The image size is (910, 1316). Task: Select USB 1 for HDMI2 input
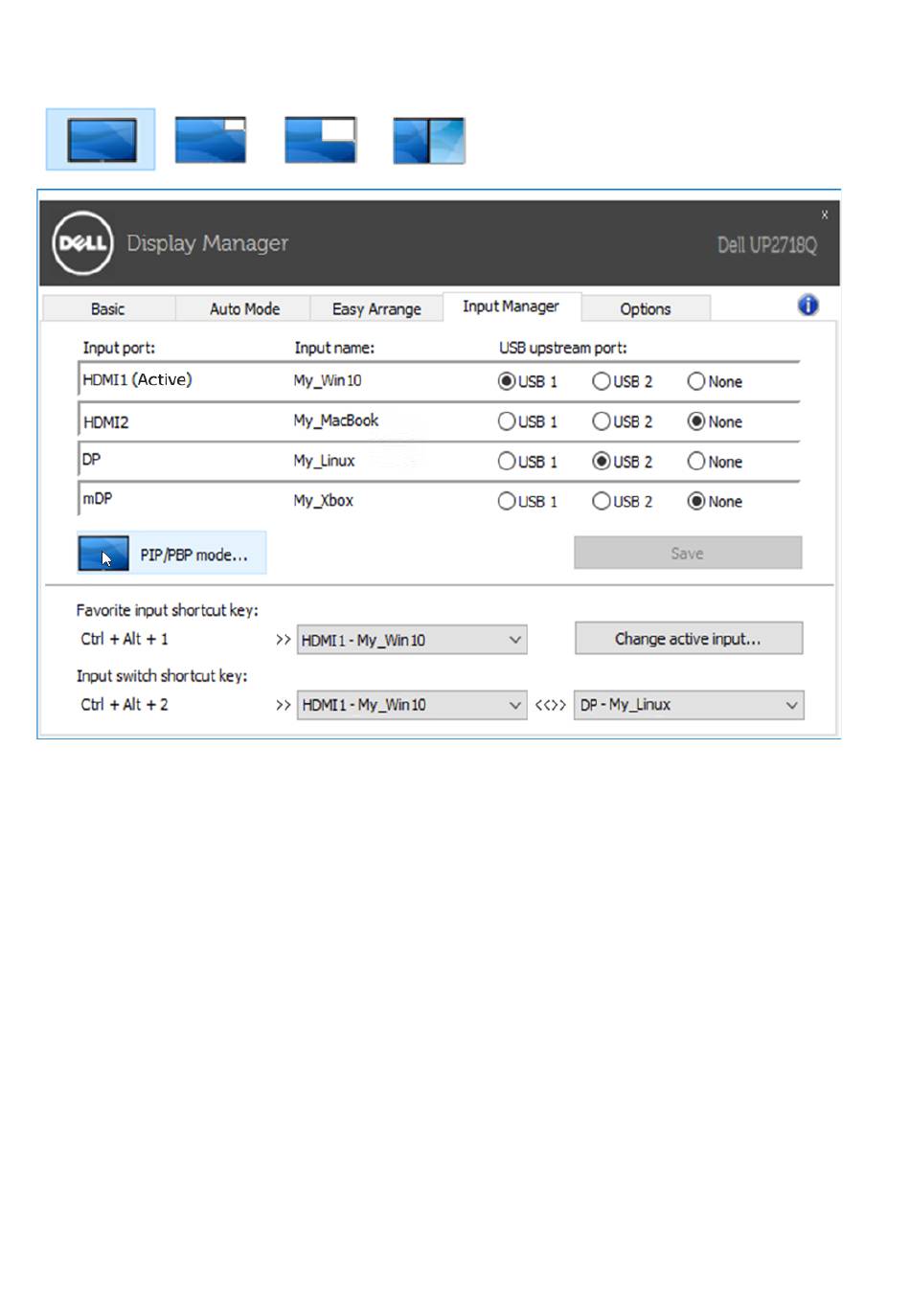pos(507,421)
